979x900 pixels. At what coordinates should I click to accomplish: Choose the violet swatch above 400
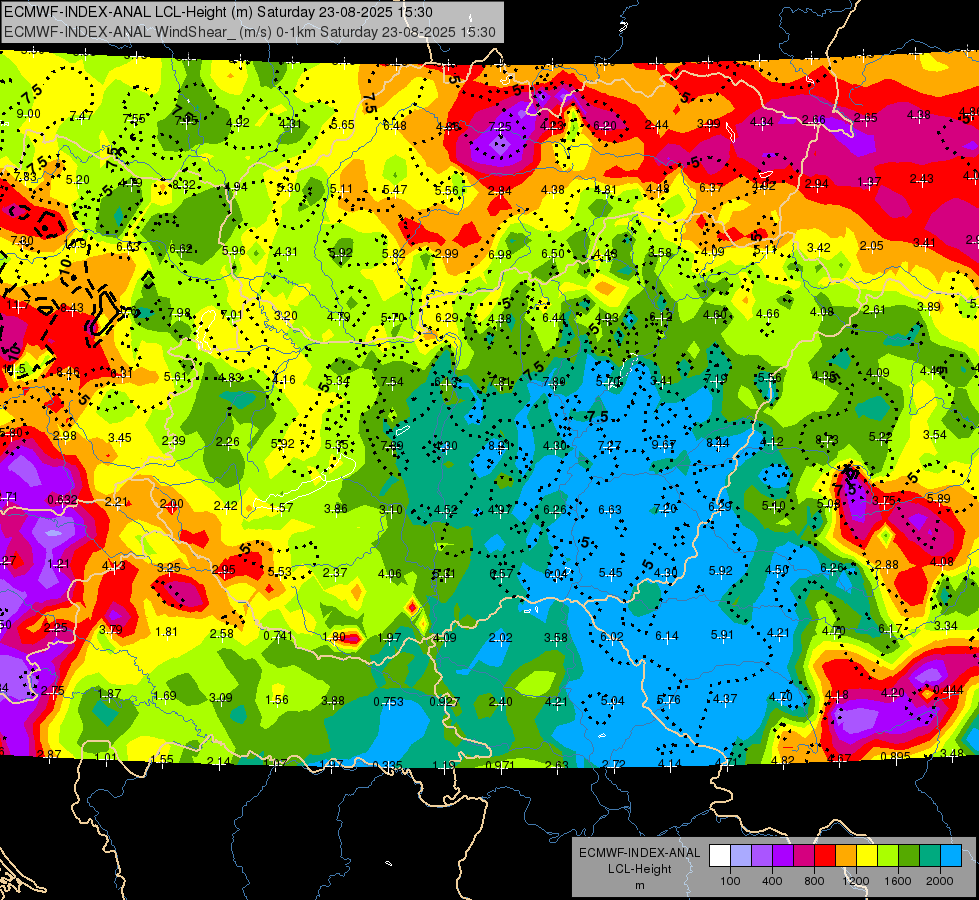[x=783, y=856]
